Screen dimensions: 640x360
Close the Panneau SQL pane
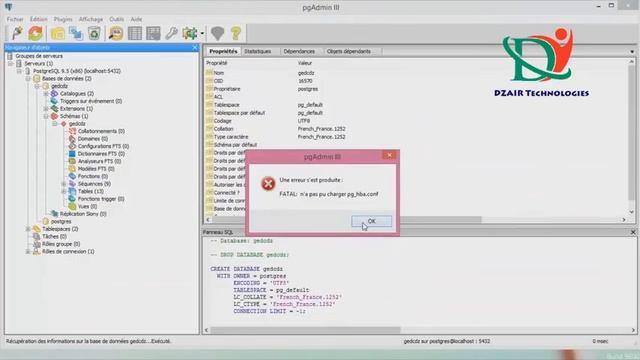(633, 232)
